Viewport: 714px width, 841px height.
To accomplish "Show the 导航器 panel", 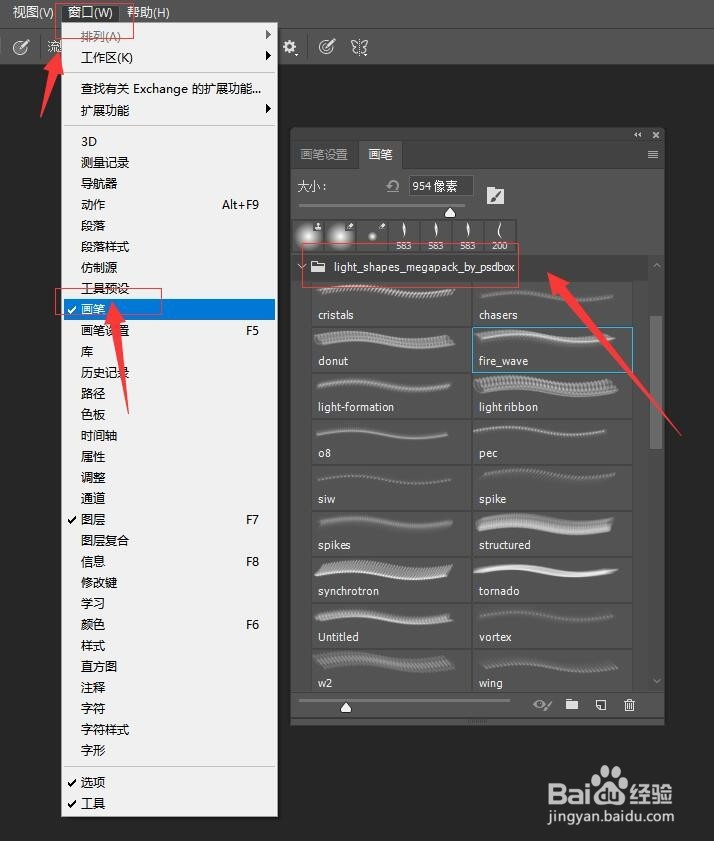I will click(x=169, y=183).
